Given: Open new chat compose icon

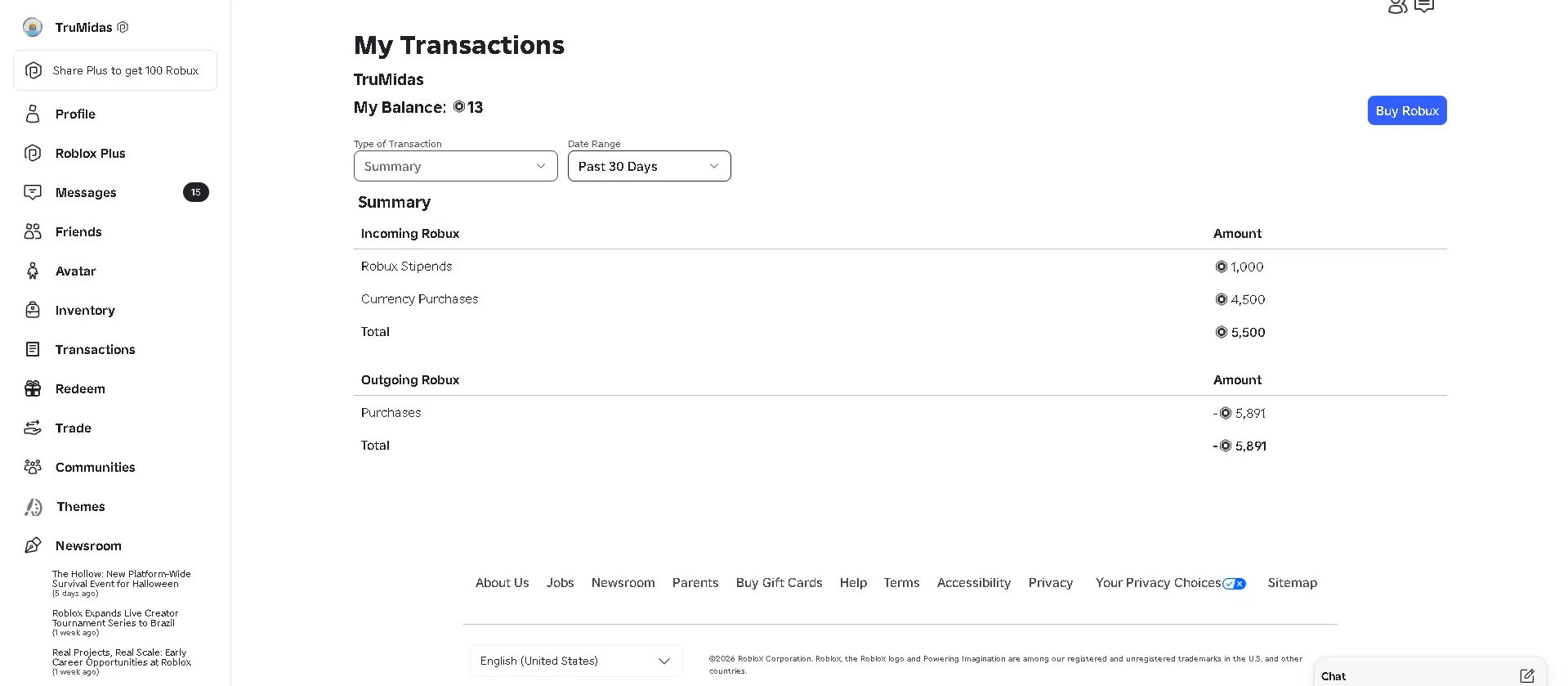Looking at the screenshot, I should coord(1527,675).
